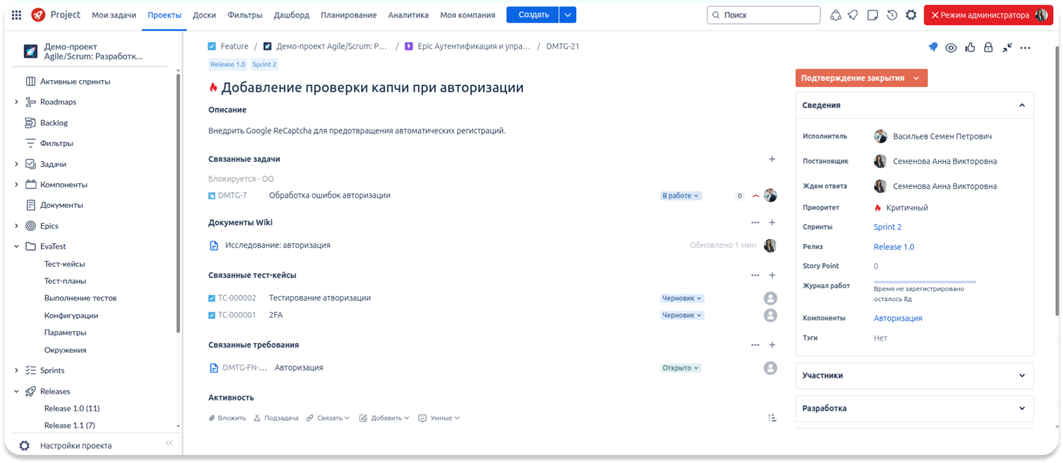Open Backlog in sidebar
The image size is (1063, 463).
click(54, 123)
